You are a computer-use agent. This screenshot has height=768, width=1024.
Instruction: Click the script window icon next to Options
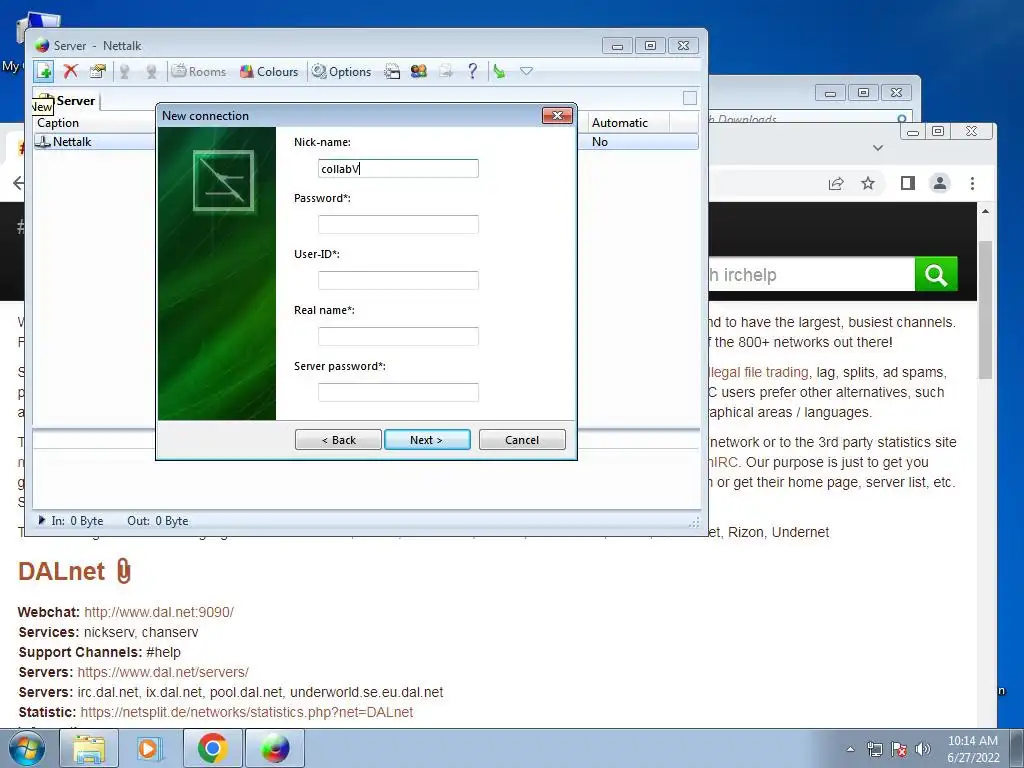(392, 71)
